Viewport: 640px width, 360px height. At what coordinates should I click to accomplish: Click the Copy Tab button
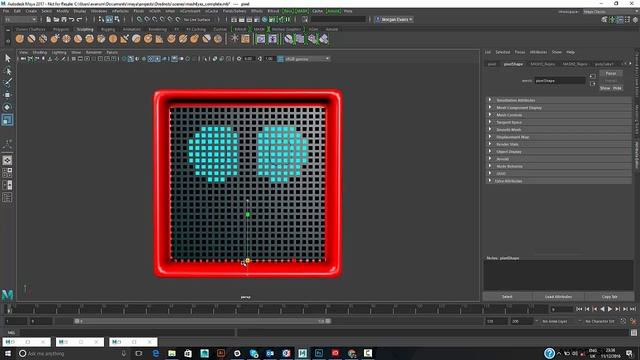(x=609, y=297)
